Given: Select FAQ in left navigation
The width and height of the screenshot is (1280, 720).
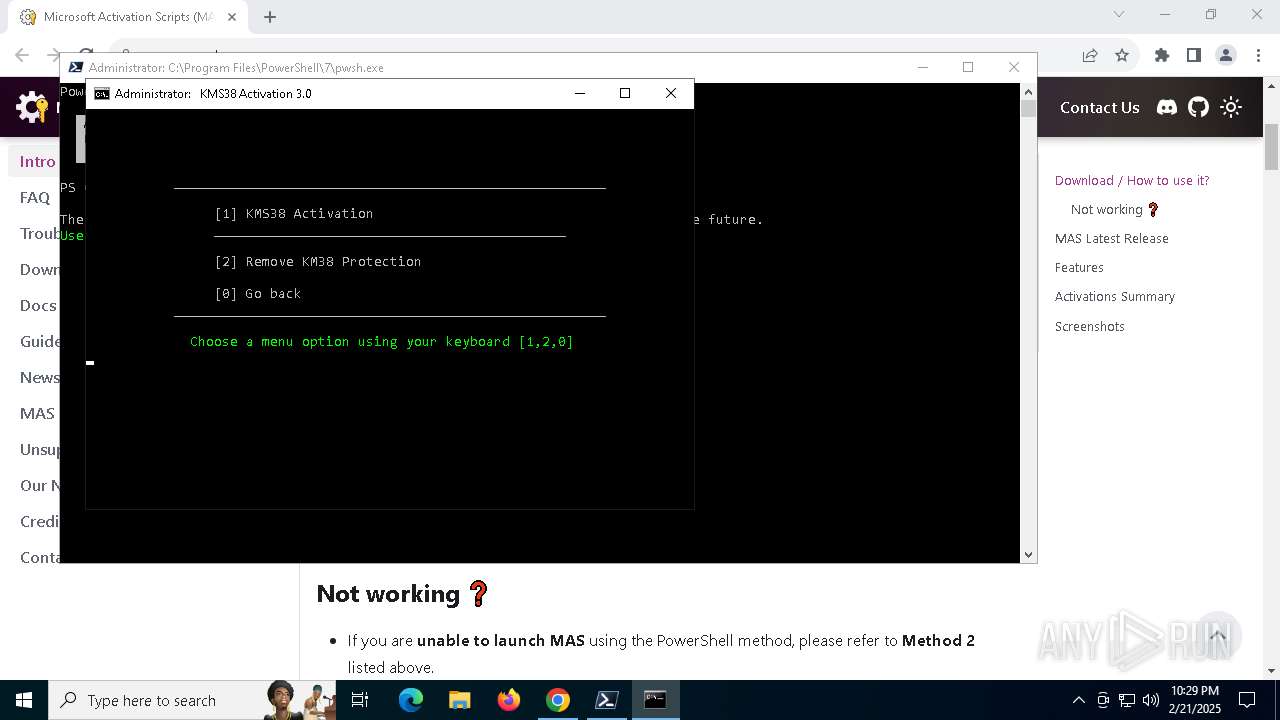Looking at the screenshot, I should pyautogui.click(x=34, y=197).
